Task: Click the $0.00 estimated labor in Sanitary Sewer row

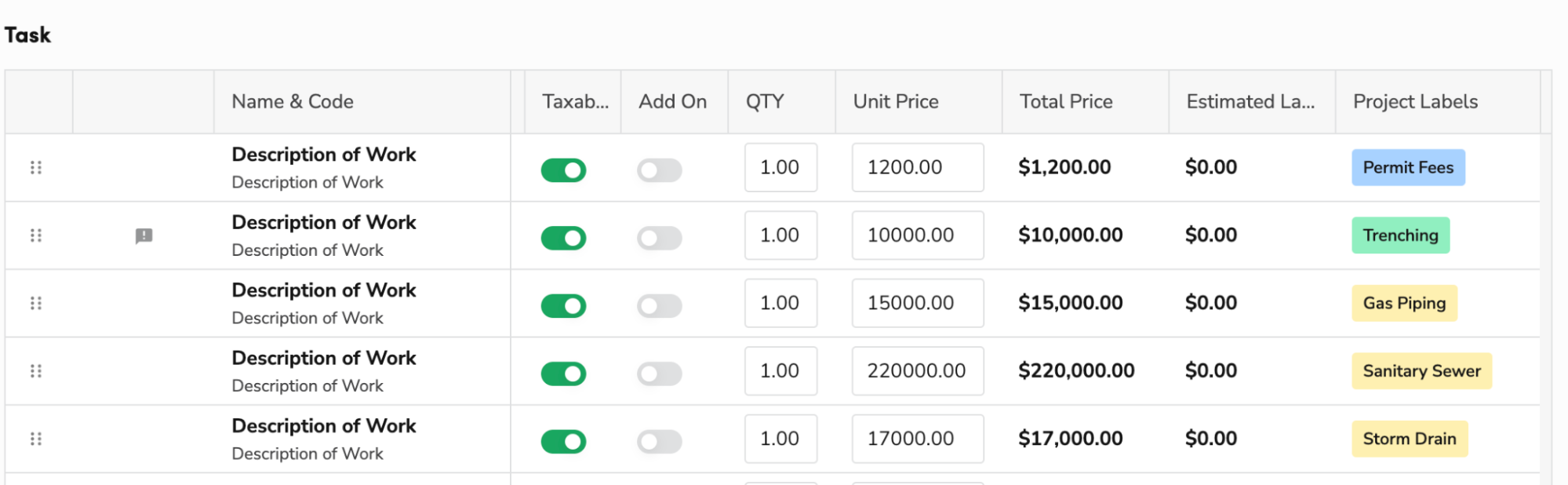Action: click(1211, 370)
